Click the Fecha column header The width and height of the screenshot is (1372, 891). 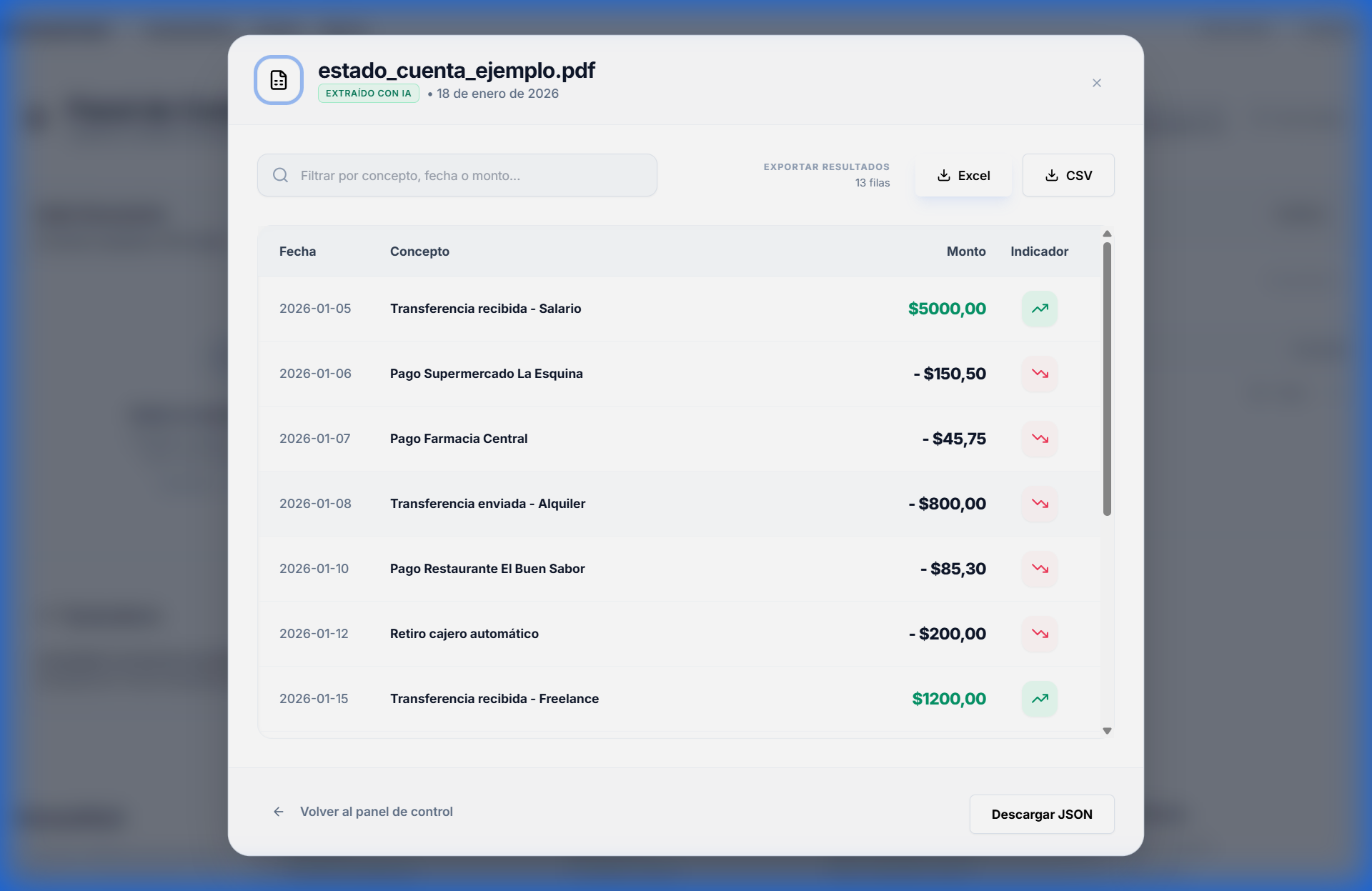[x=297, y=252]
